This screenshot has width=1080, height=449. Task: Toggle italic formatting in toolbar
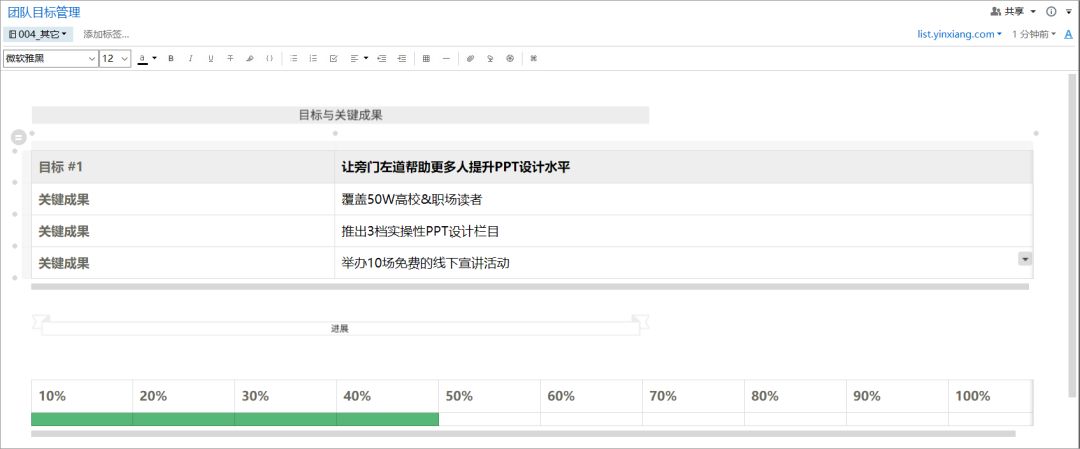tap(191, 59)
